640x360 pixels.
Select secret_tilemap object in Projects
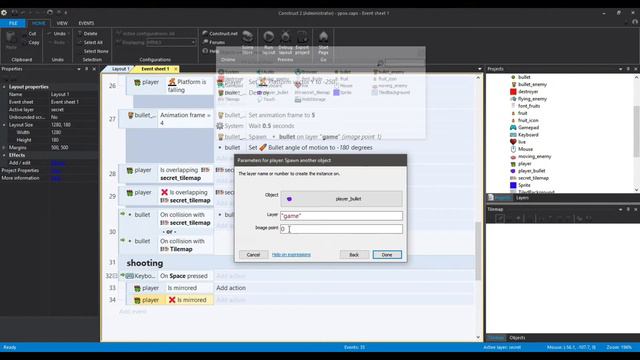[529, 178]
